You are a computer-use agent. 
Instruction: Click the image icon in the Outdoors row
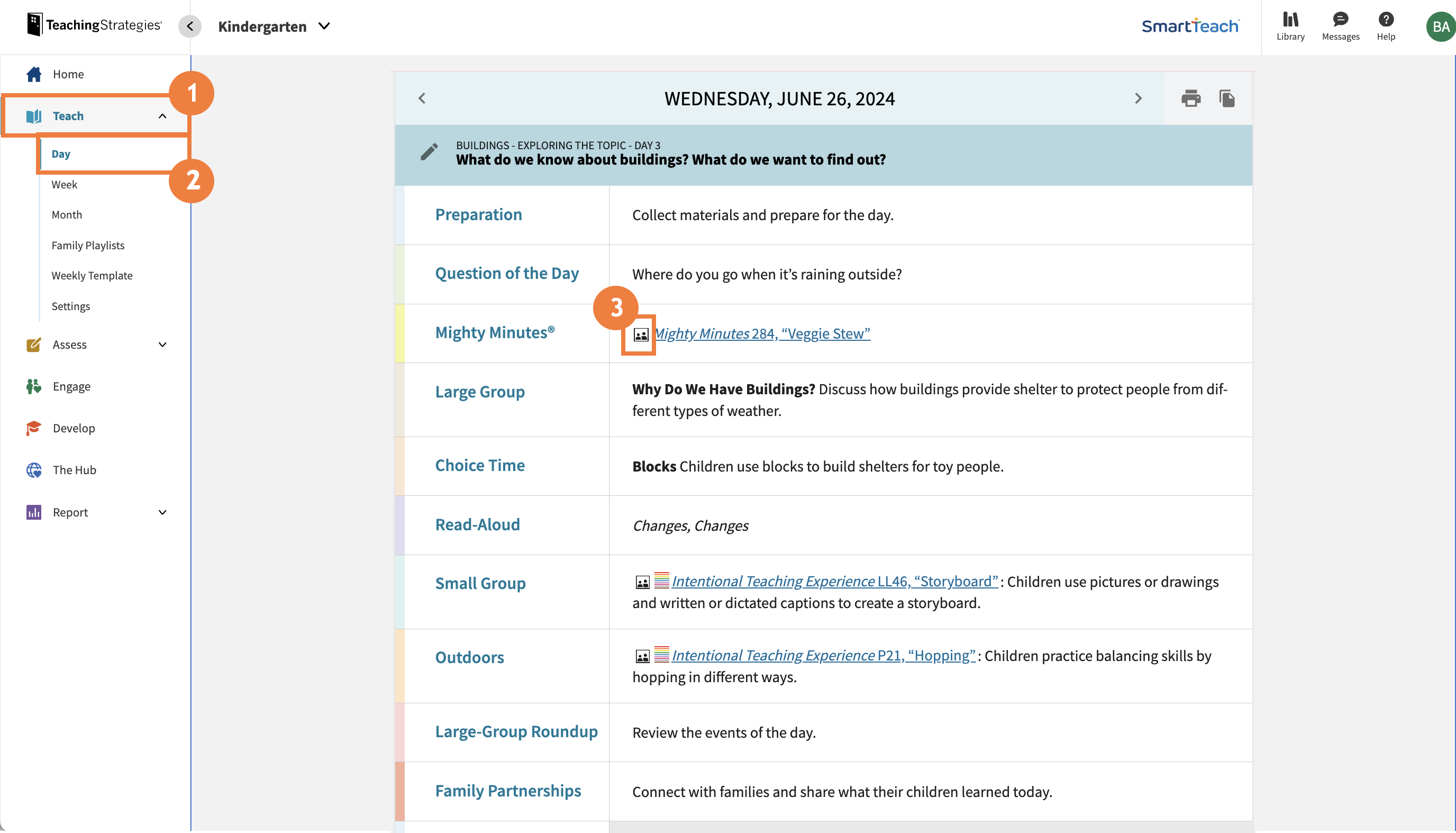point(642,656)
